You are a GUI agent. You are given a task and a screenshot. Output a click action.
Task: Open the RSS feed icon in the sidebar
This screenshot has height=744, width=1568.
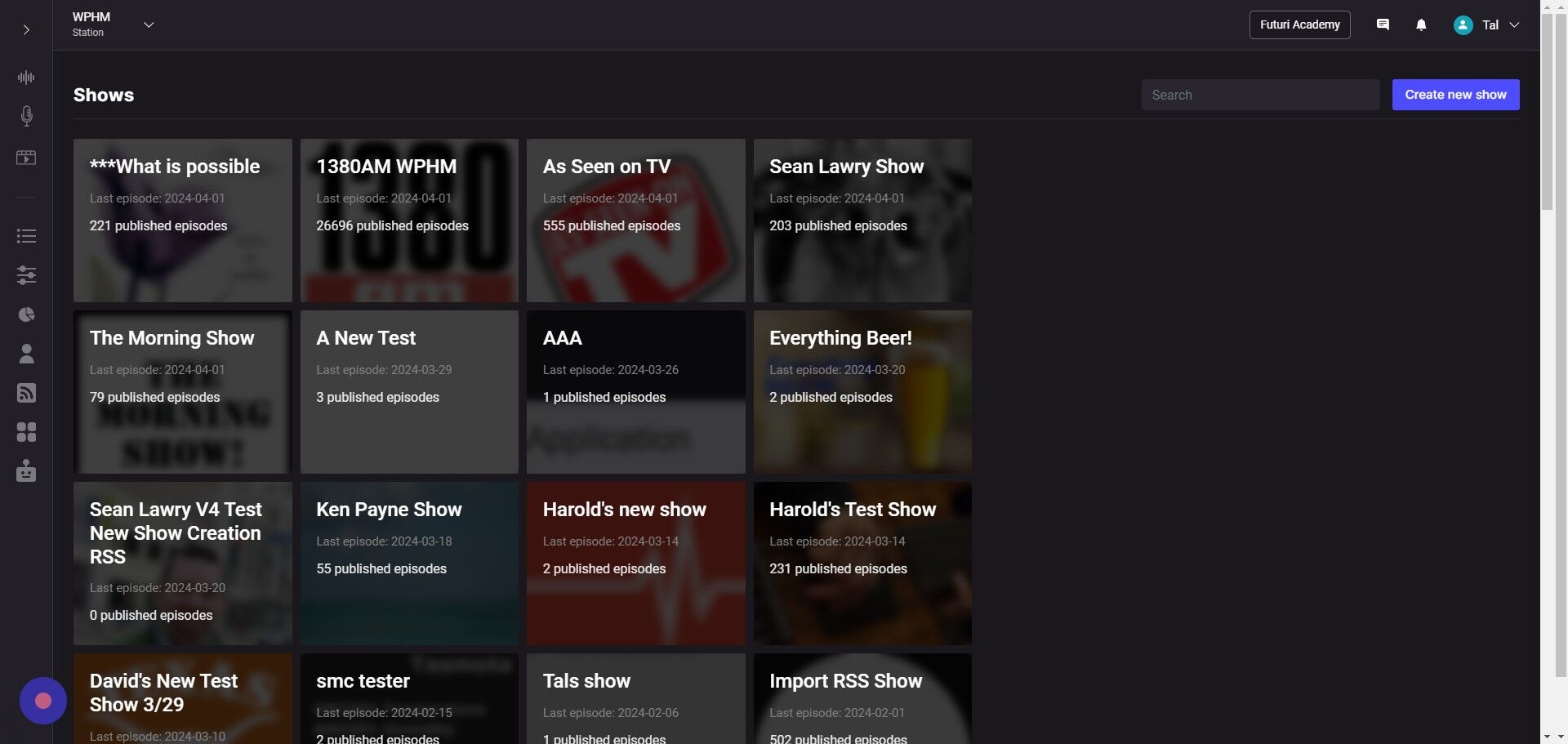[x=26, y=393]
